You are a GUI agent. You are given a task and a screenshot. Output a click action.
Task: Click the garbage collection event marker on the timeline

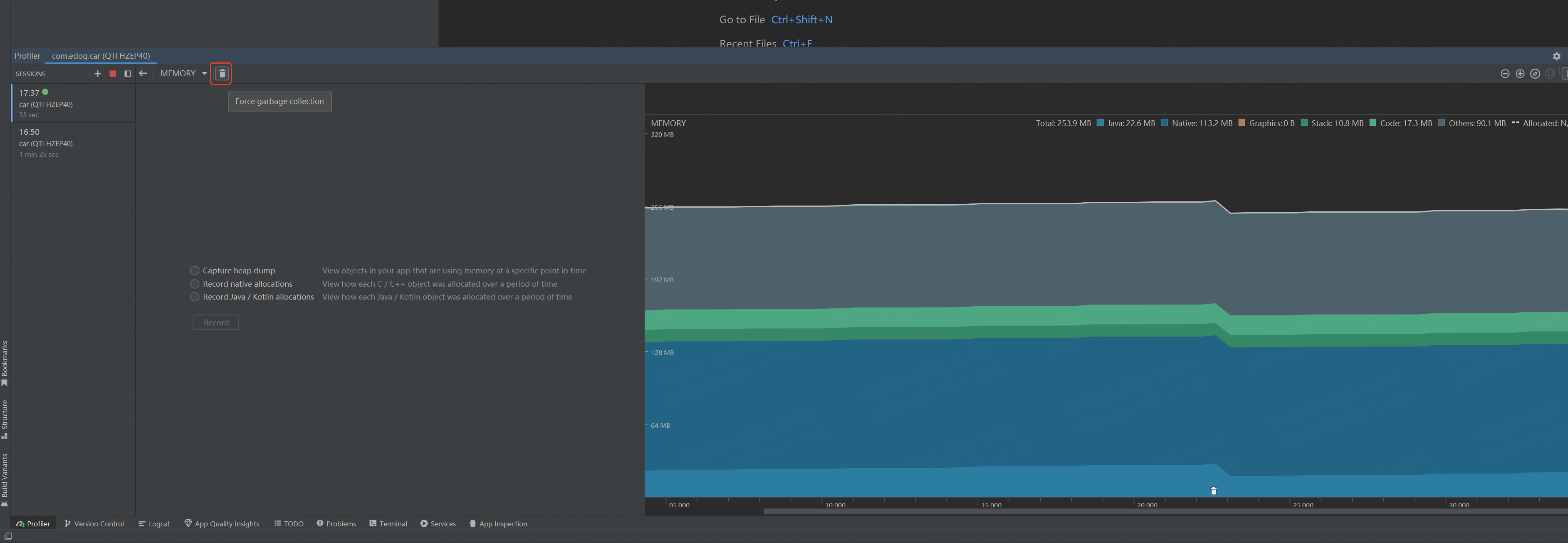(x=1213, y=491)
